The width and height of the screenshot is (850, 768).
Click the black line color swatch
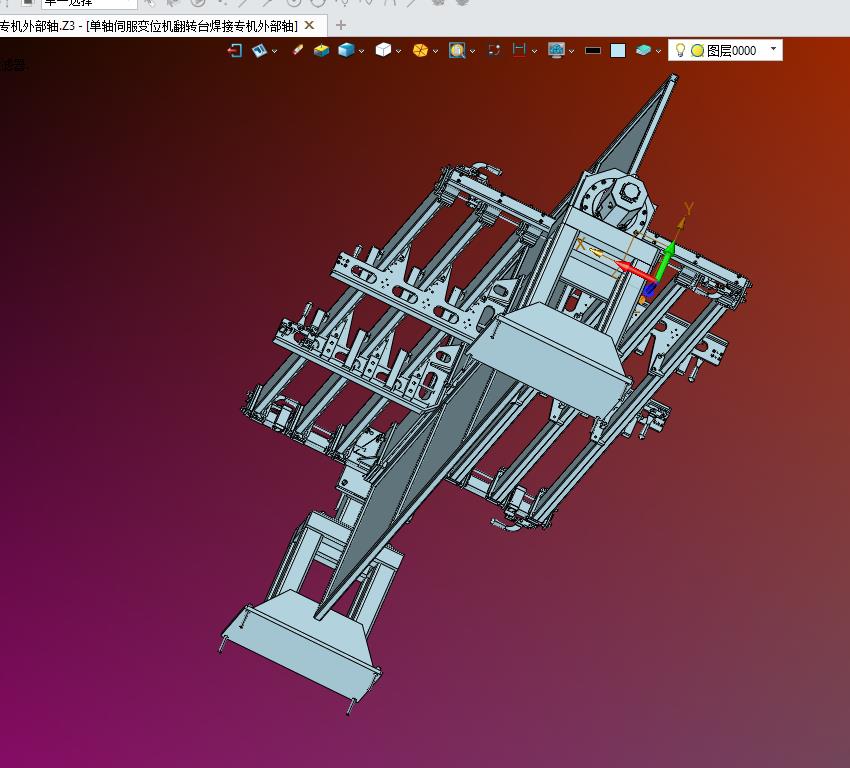point(593,50)
